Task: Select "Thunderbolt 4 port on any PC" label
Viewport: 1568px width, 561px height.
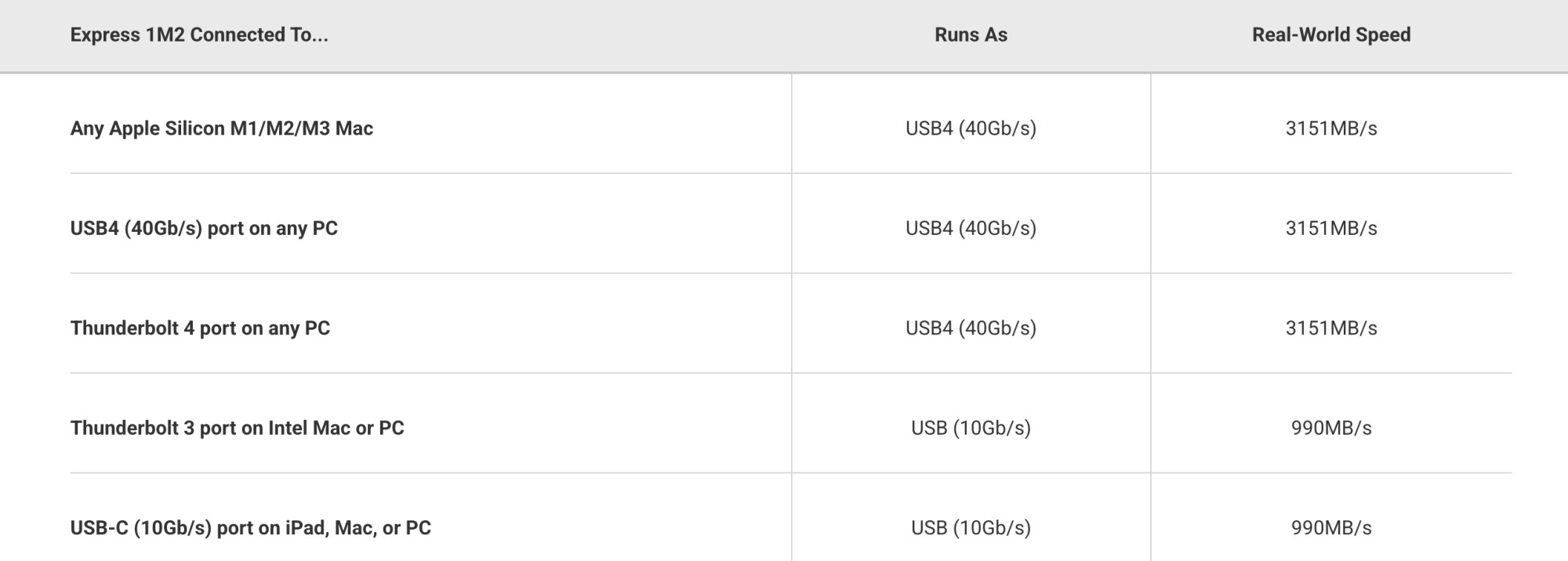Action: pos(200,328)
